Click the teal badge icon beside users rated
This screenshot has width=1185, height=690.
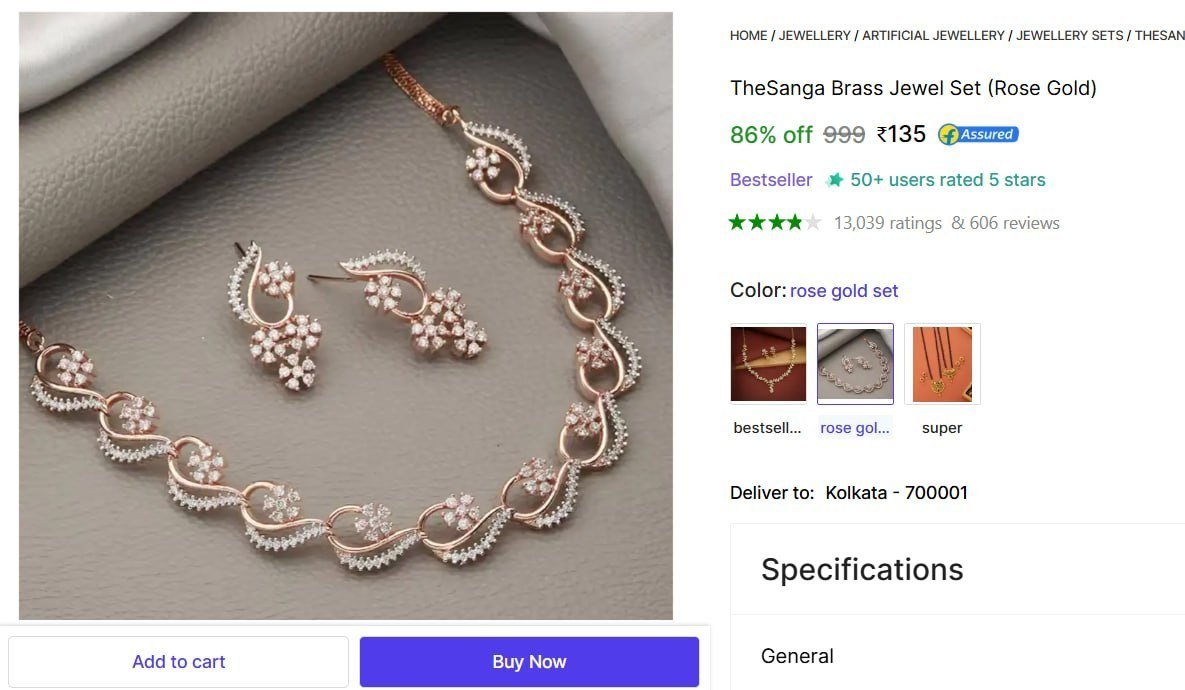[x=835, y=180]
